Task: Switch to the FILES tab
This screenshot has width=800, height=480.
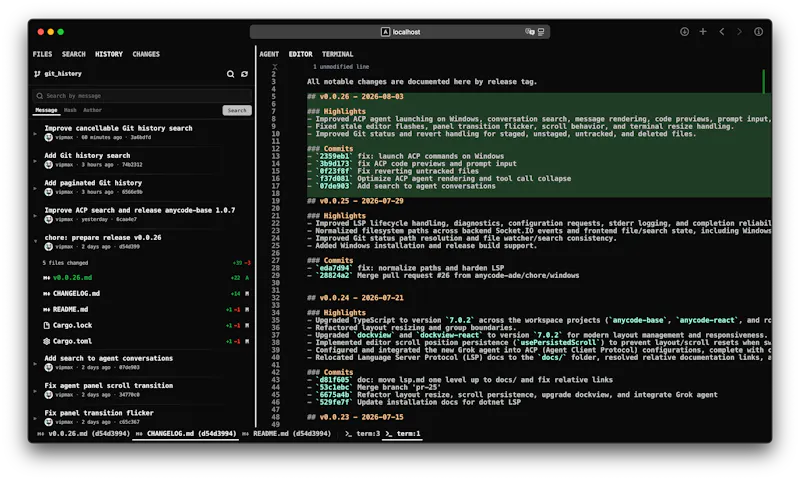Action: coord(42,54)
